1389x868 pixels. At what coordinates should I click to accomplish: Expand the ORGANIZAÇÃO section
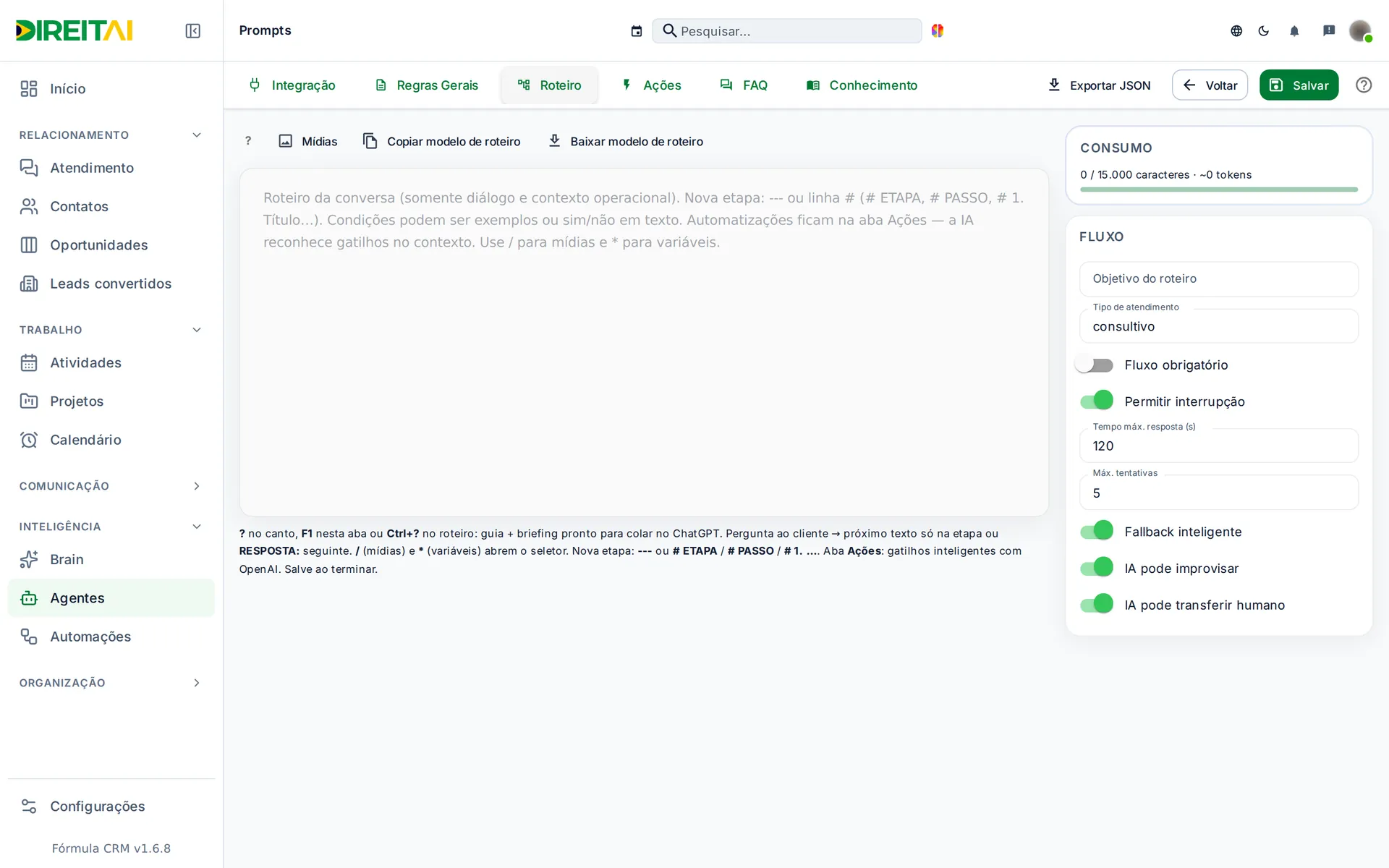(x=111, y=683)
